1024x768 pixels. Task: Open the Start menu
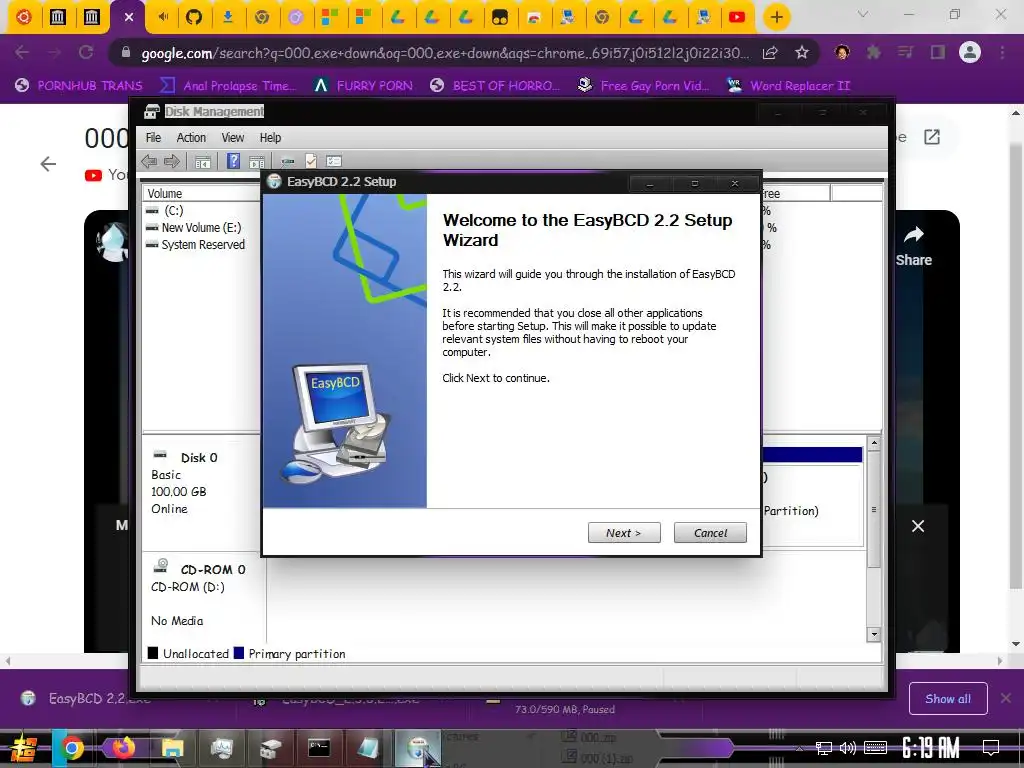click(24, 748)
